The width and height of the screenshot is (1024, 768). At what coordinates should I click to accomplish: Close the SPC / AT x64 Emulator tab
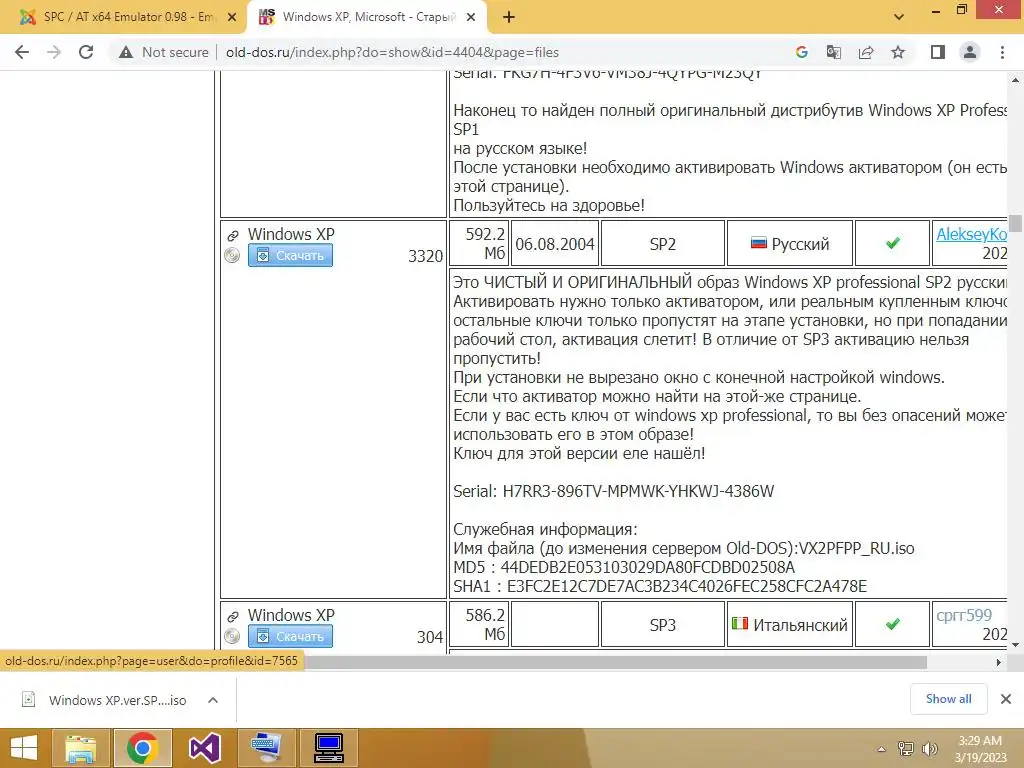tap(232, 18)
